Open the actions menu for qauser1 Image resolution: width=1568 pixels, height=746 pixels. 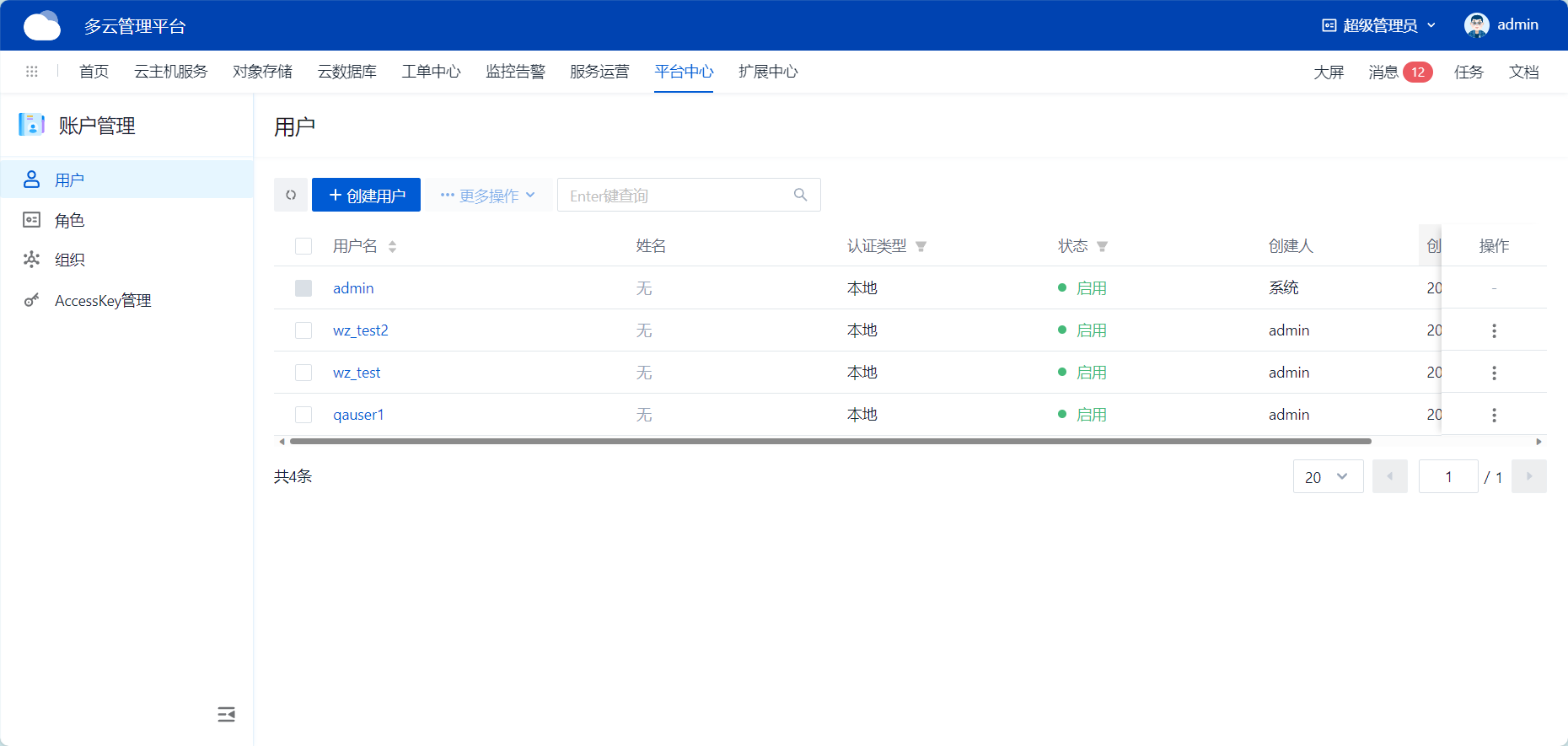click(1494, 415)
